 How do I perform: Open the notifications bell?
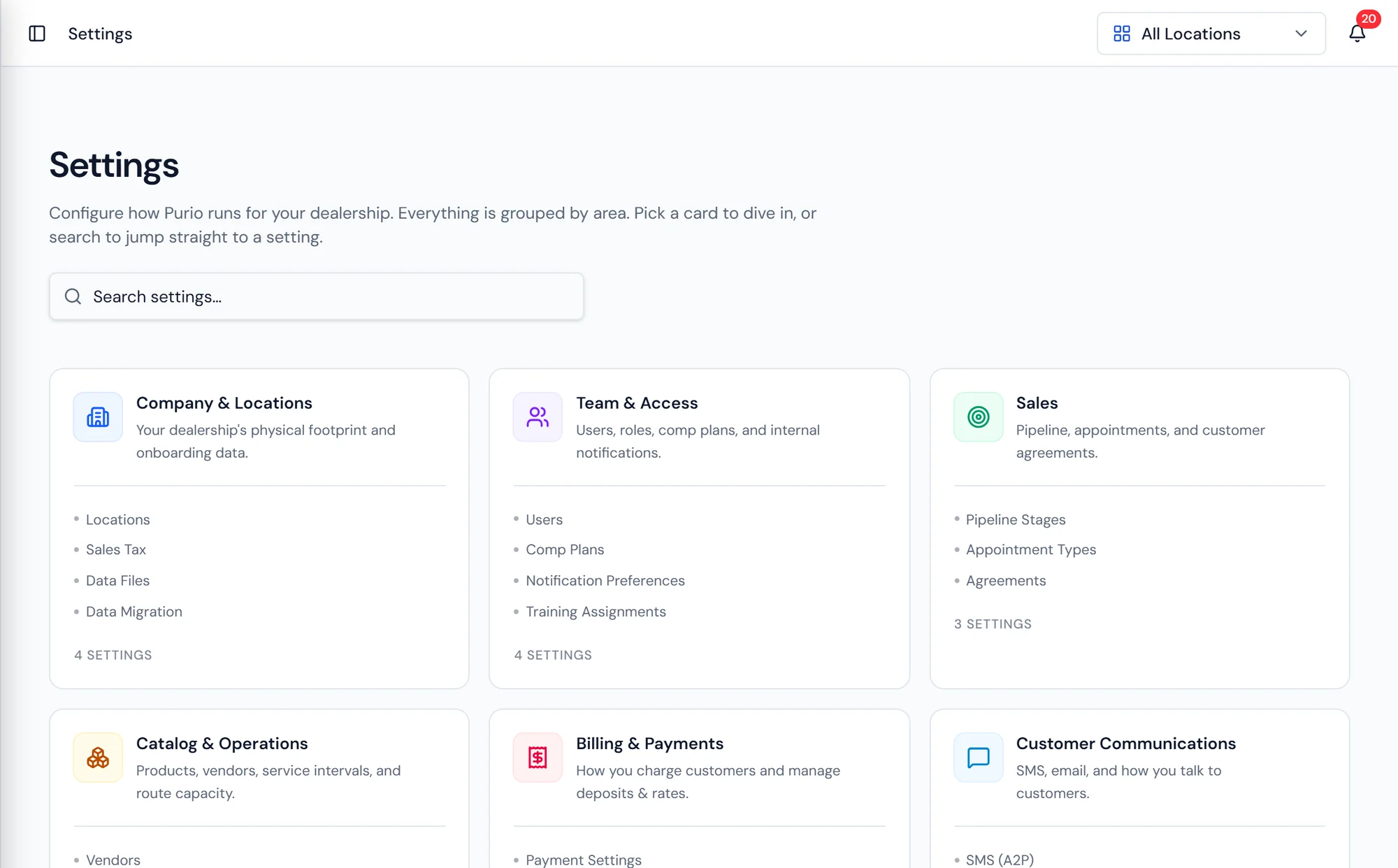pos(1357,34)
